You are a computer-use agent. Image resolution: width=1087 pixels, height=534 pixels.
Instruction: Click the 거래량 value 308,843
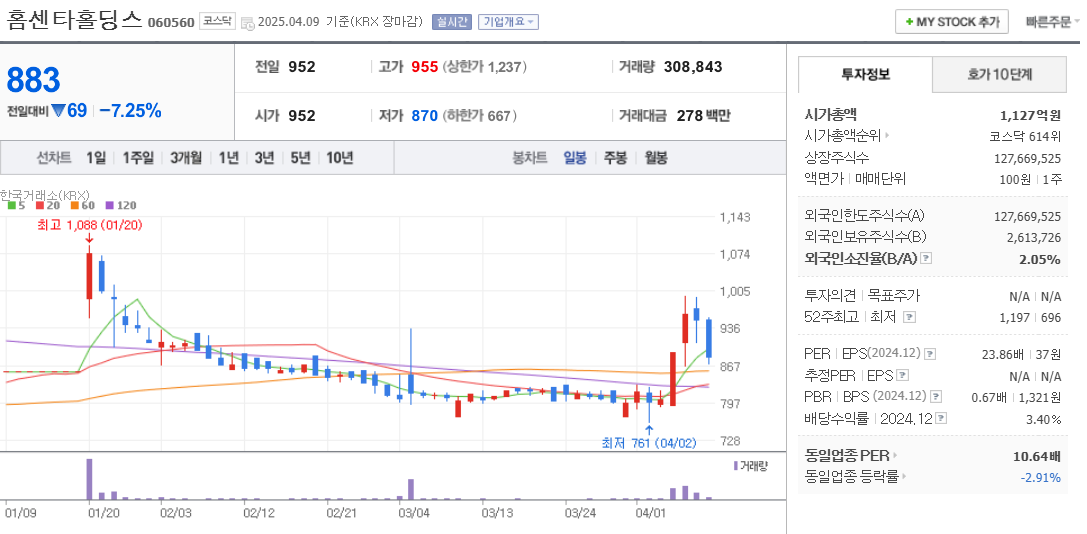point(693,67)
